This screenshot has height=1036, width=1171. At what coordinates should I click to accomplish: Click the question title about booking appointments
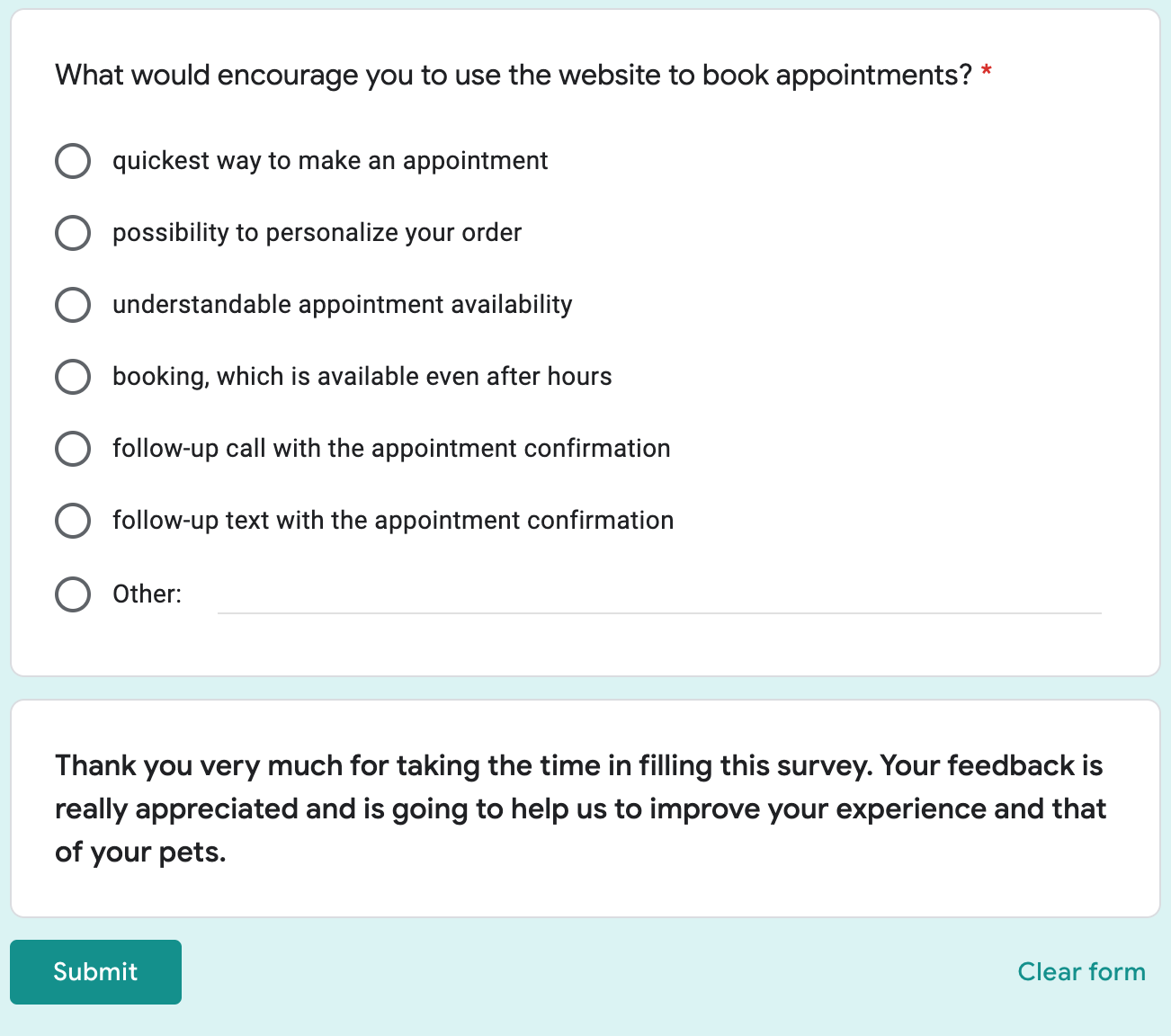514,75
